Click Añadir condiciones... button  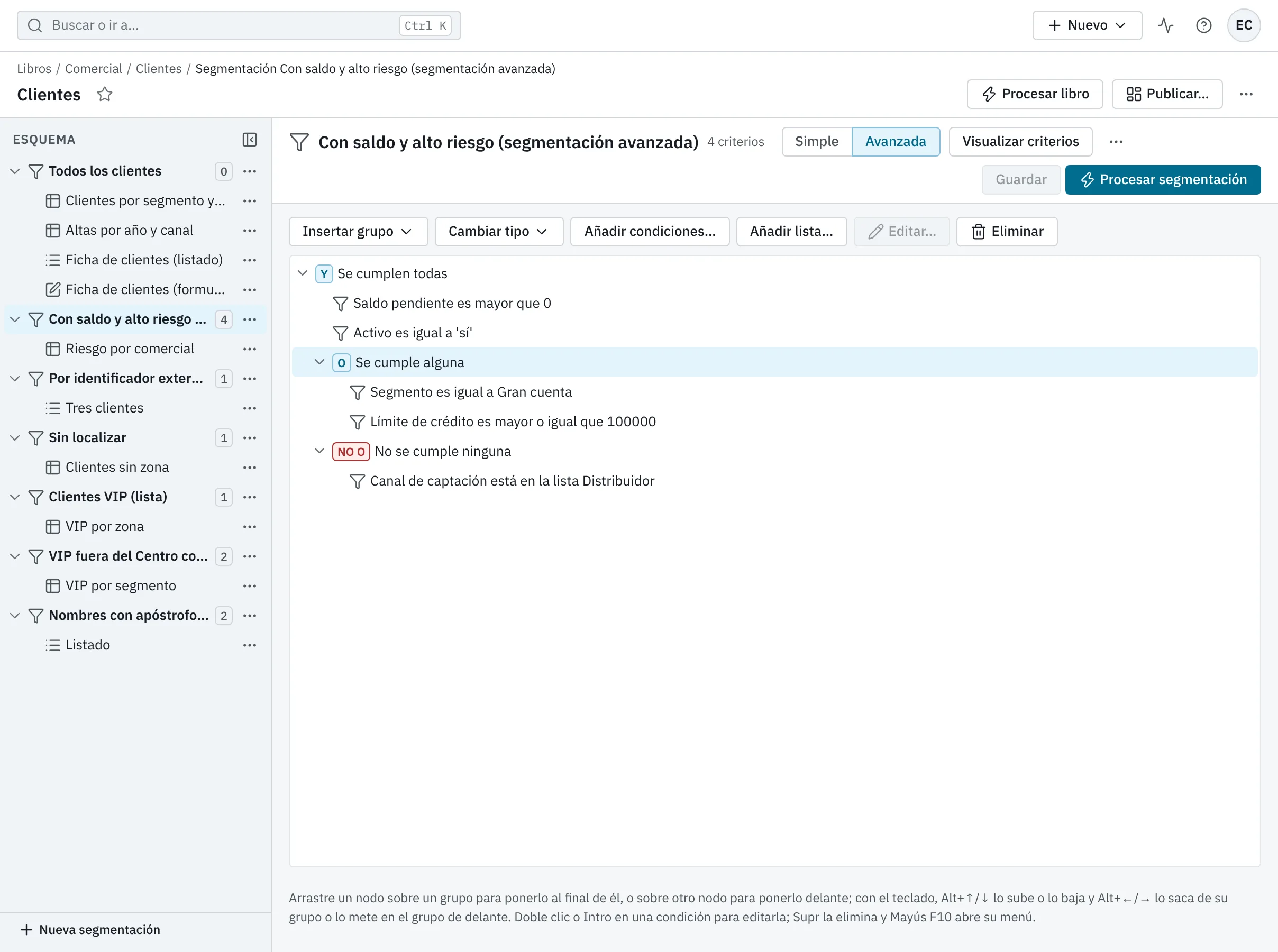coord(650,232)
